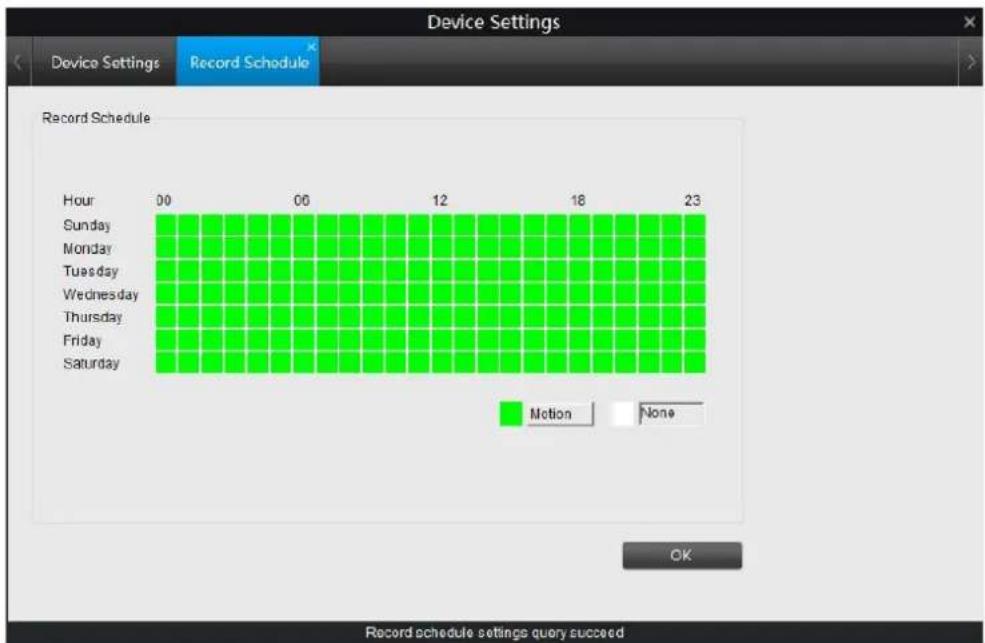Viewport: 985px width, 643px height.
Task: Click the Record Schedule group title
Action: click(96, 117)
